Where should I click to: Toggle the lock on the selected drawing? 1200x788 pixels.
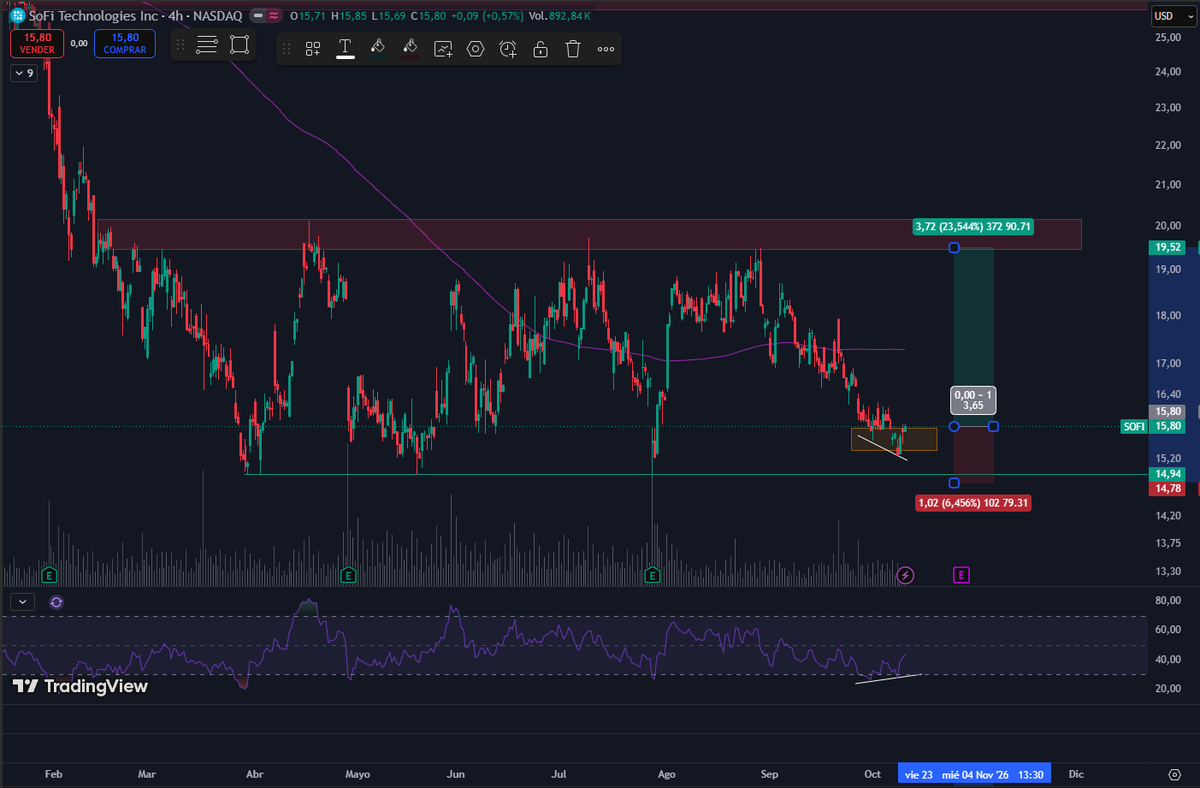point(540,49)
